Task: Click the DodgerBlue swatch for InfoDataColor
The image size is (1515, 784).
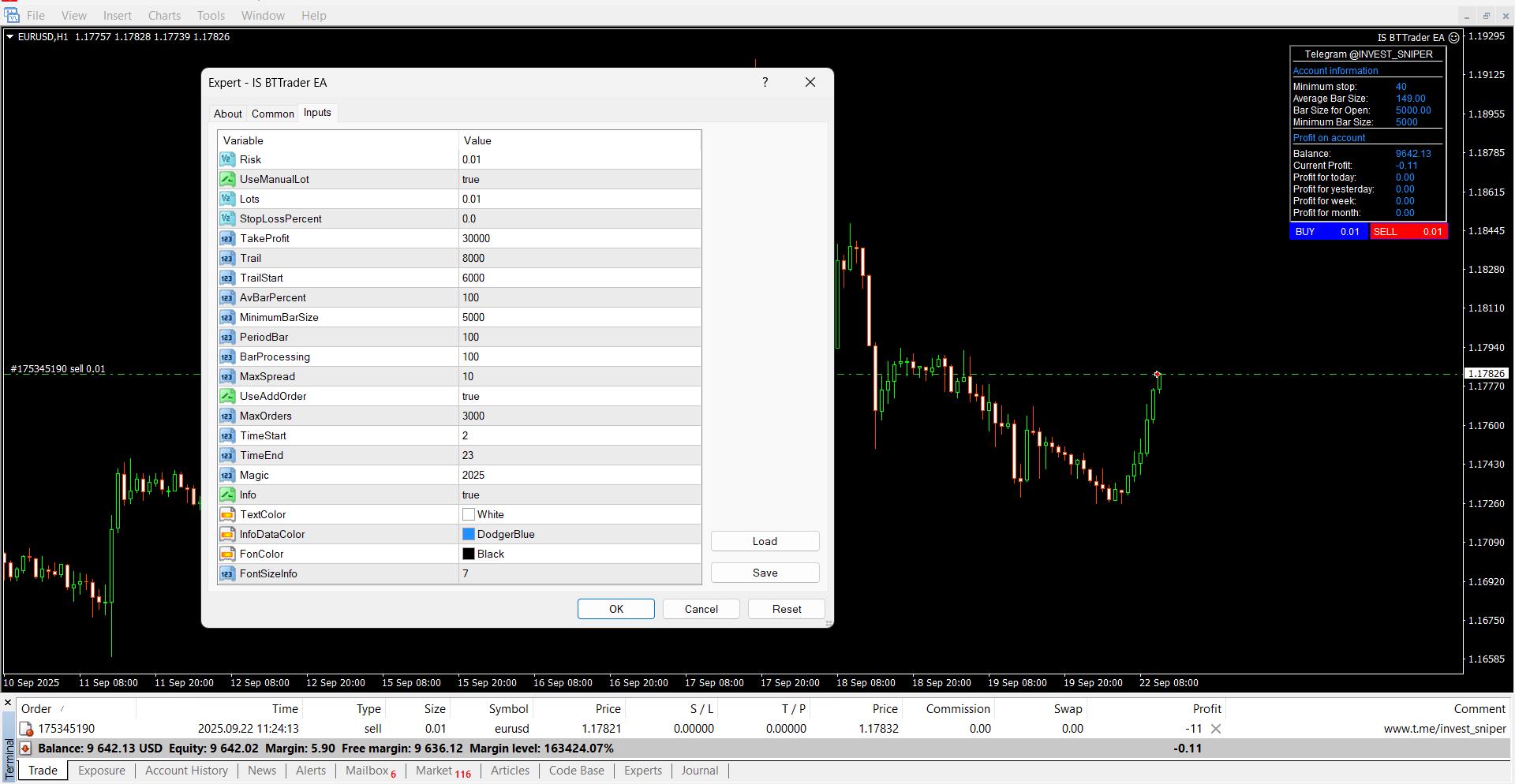Action: click(x=469, y=534)
